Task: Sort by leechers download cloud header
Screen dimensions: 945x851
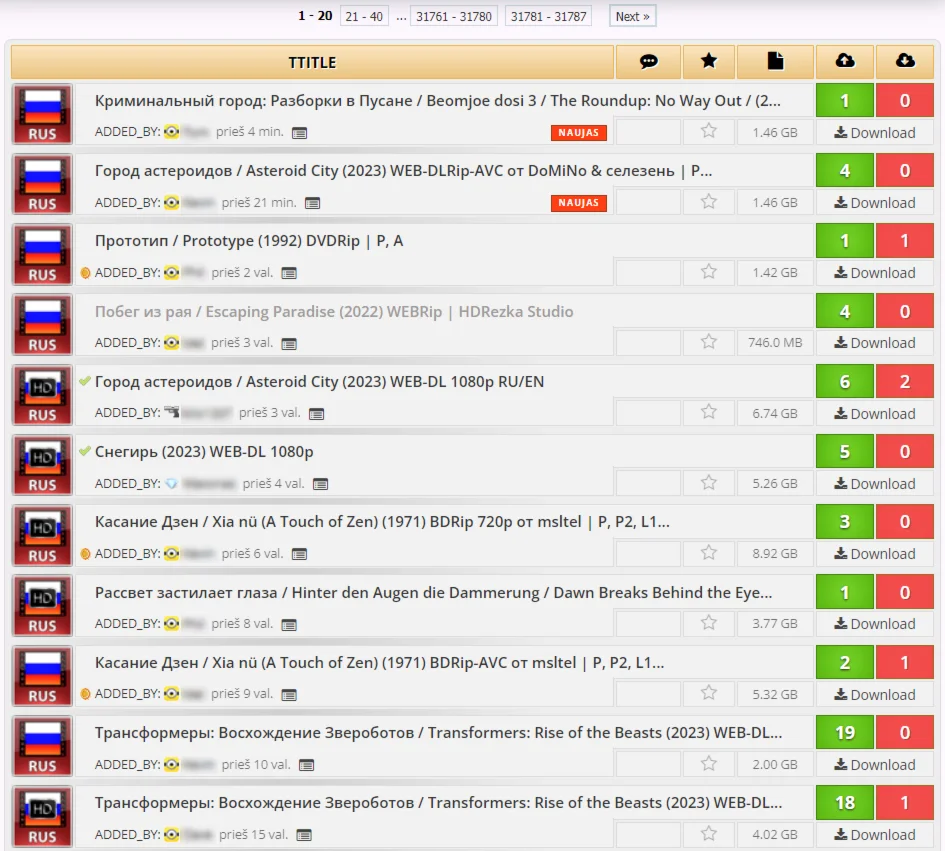Action: coord(905,61)
